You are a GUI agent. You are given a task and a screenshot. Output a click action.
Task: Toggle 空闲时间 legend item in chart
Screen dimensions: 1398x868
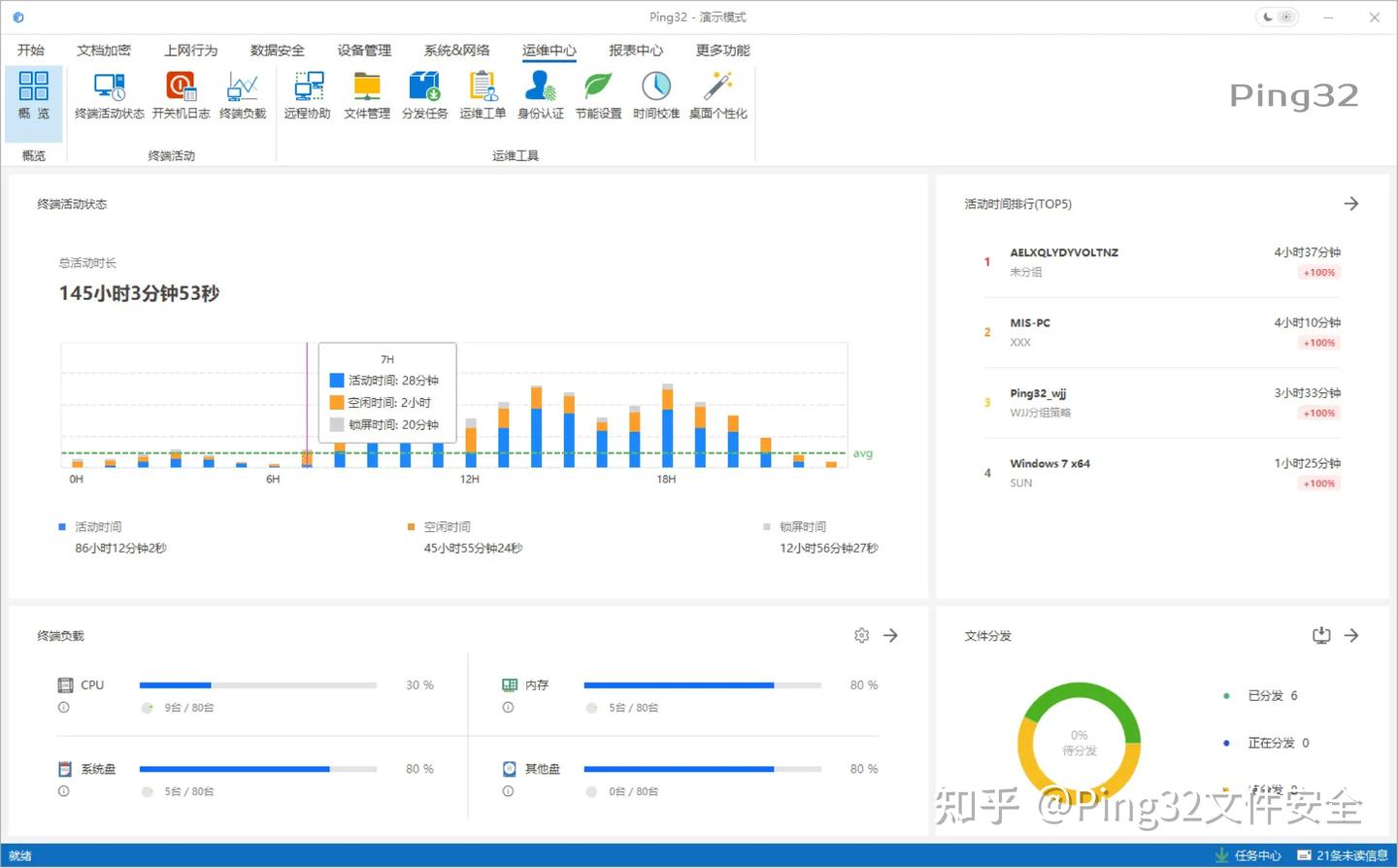[439, 527]
